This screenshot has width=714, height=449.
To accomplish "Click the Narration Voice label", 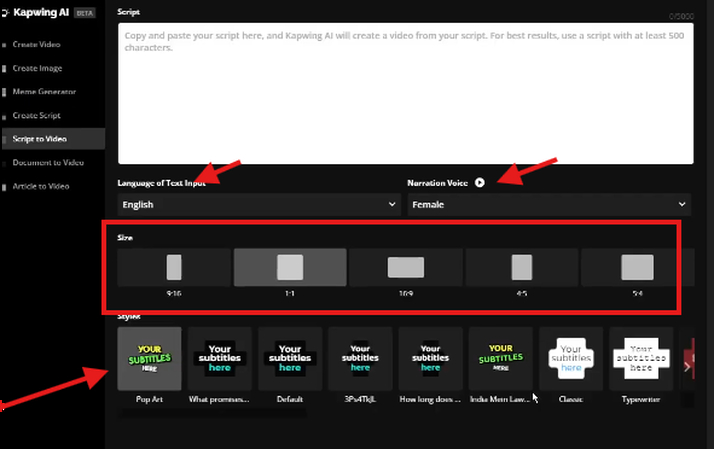I will [x=437, y=183].
